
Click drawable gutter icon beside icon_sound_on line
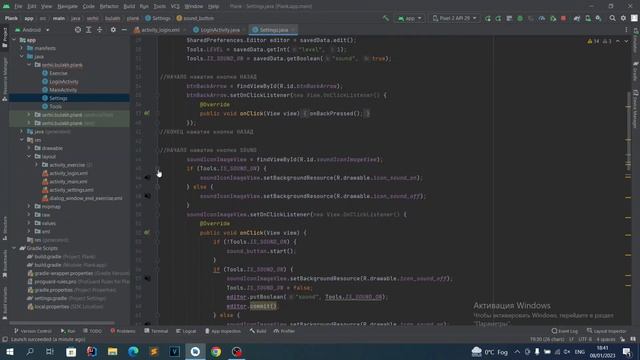pyautogui.click(x=147, y=178)
